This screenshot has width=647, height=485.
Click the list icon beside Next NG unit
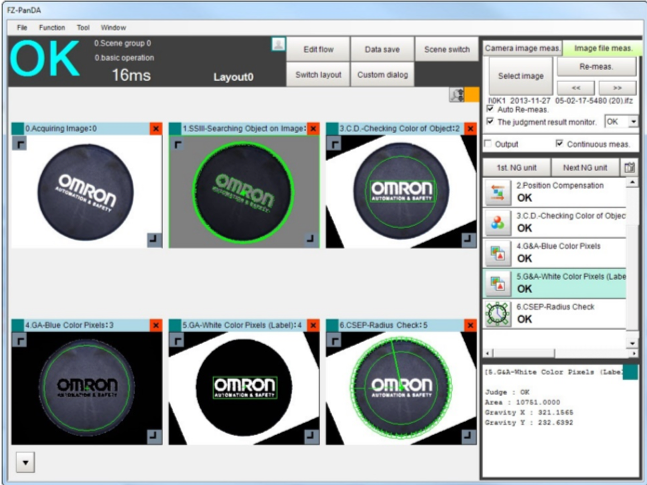pyautogui.click(x=629, y=167)
